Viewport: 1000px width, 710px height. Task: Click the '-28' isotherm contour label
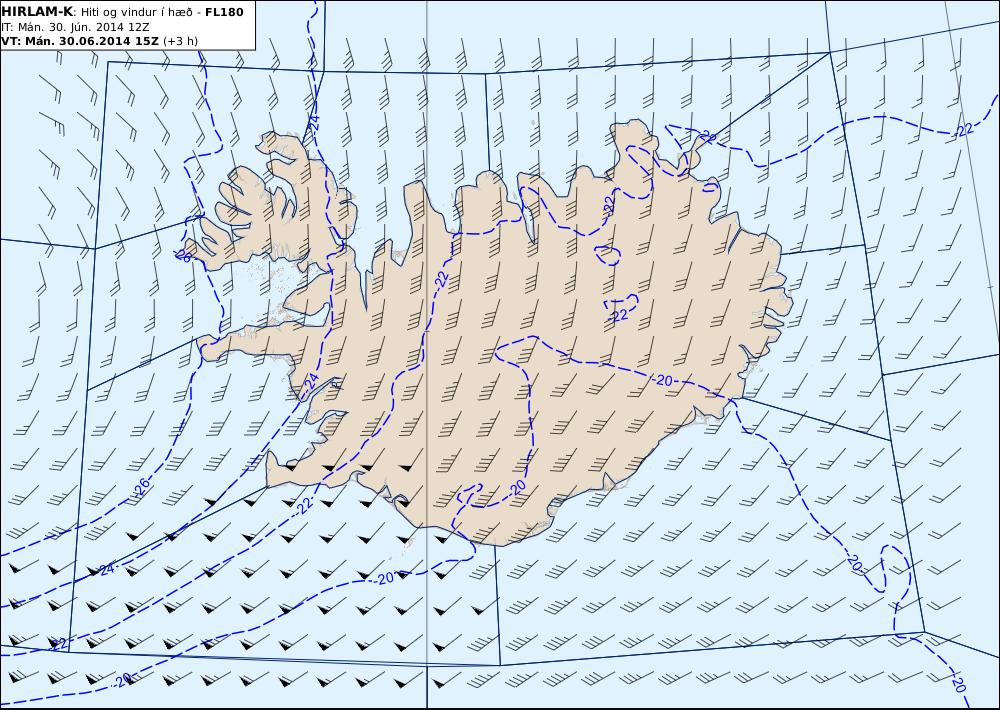point(182,256)
